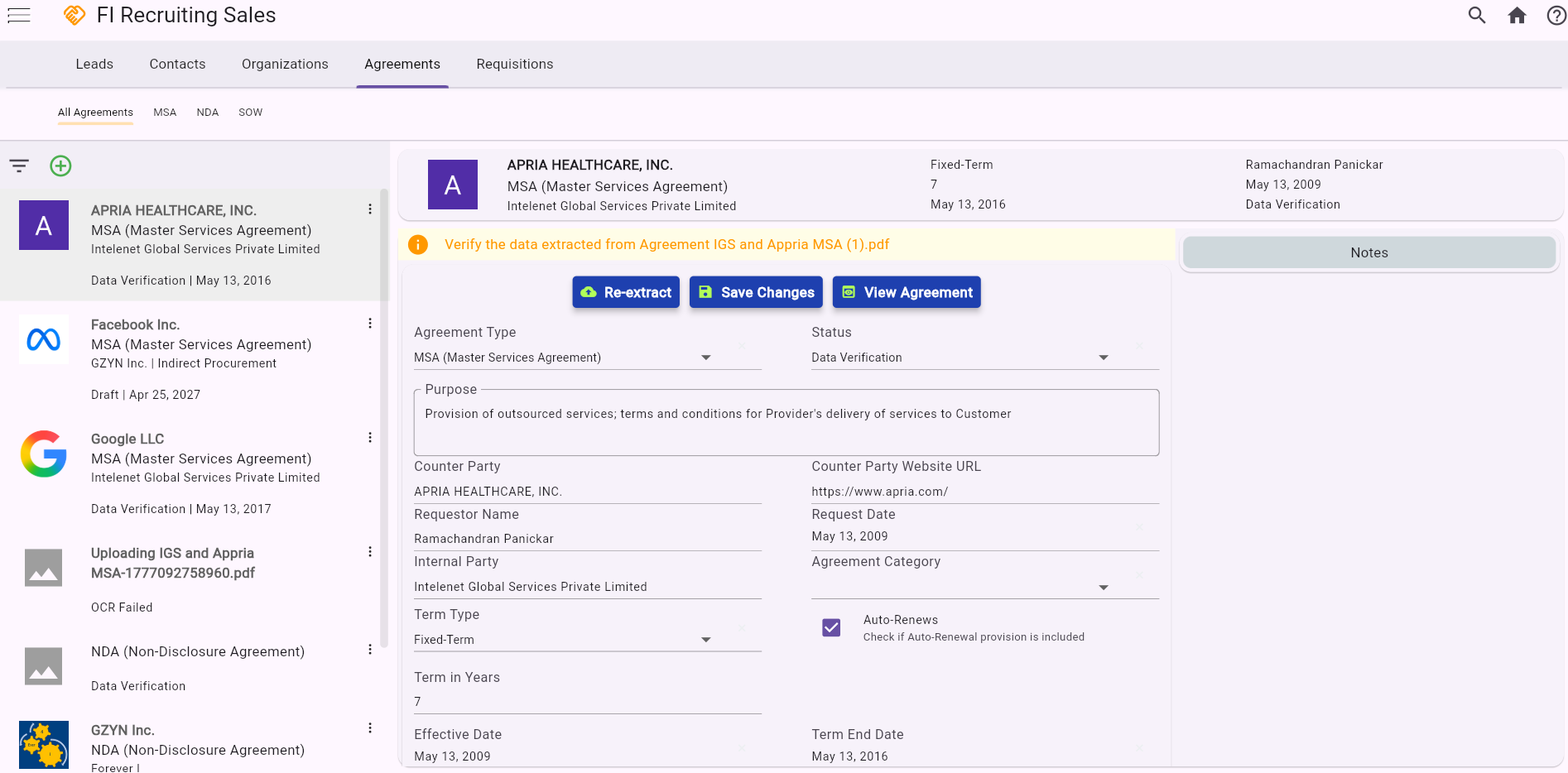The image size is (1568, 773).
Task: Select the Facebook Inc. agreement title
Action: coord(135,324)
